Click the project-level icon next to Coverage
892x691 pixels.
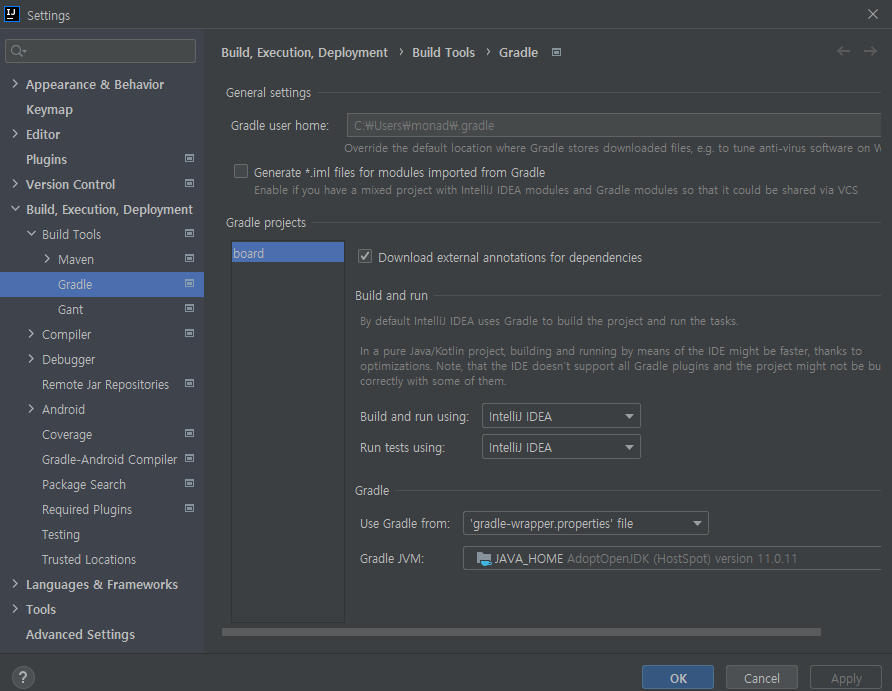tap(189, 433)
